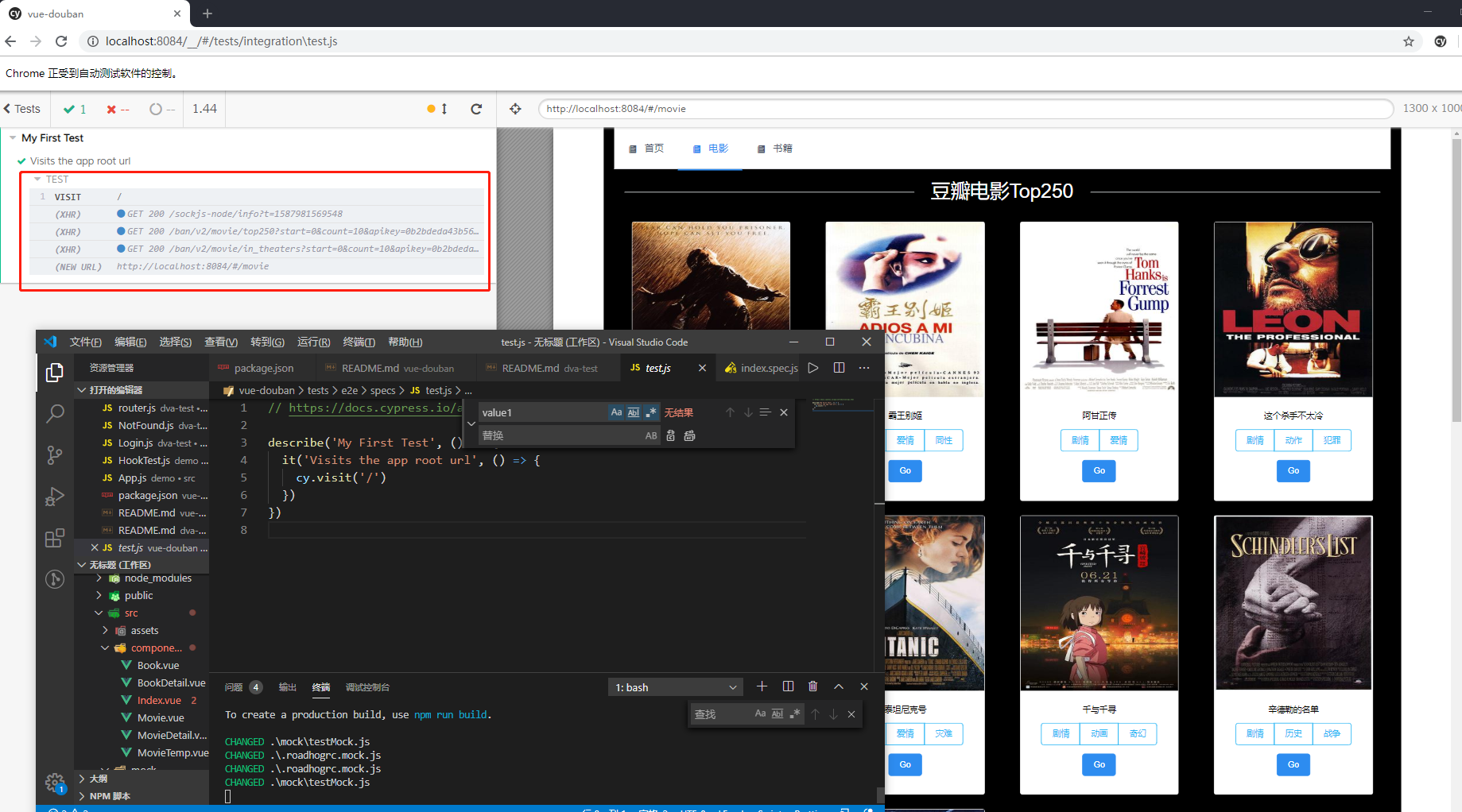Split the editor to the right

tap(839, 368)
